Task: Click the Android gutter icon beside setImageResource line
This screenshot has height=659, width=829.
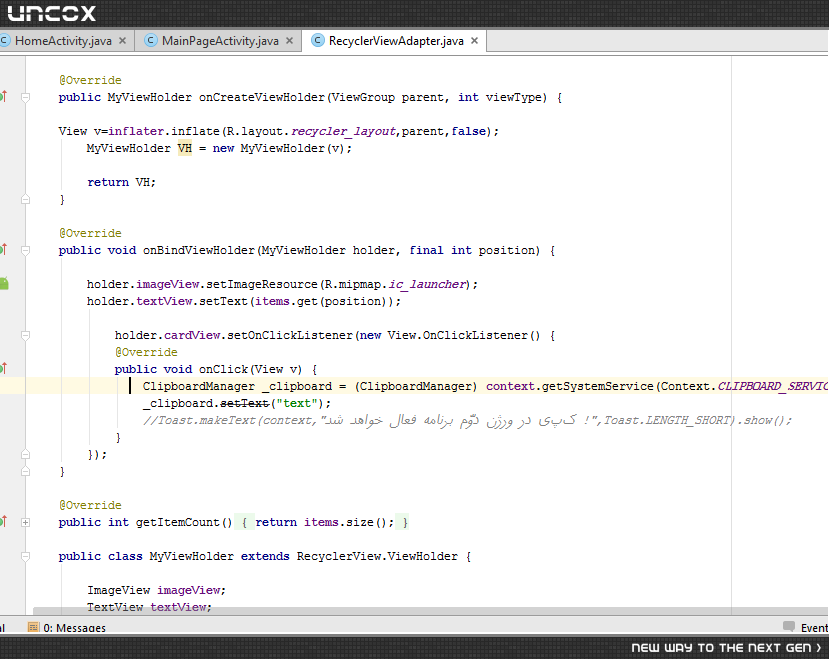Action: coord(4,283)
